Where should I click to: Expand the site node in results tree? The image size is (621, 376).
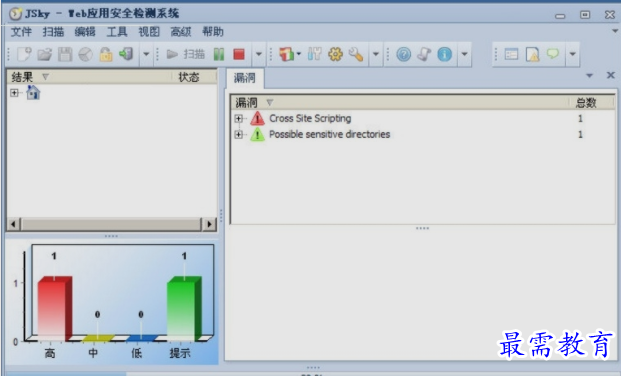[14, 93]
